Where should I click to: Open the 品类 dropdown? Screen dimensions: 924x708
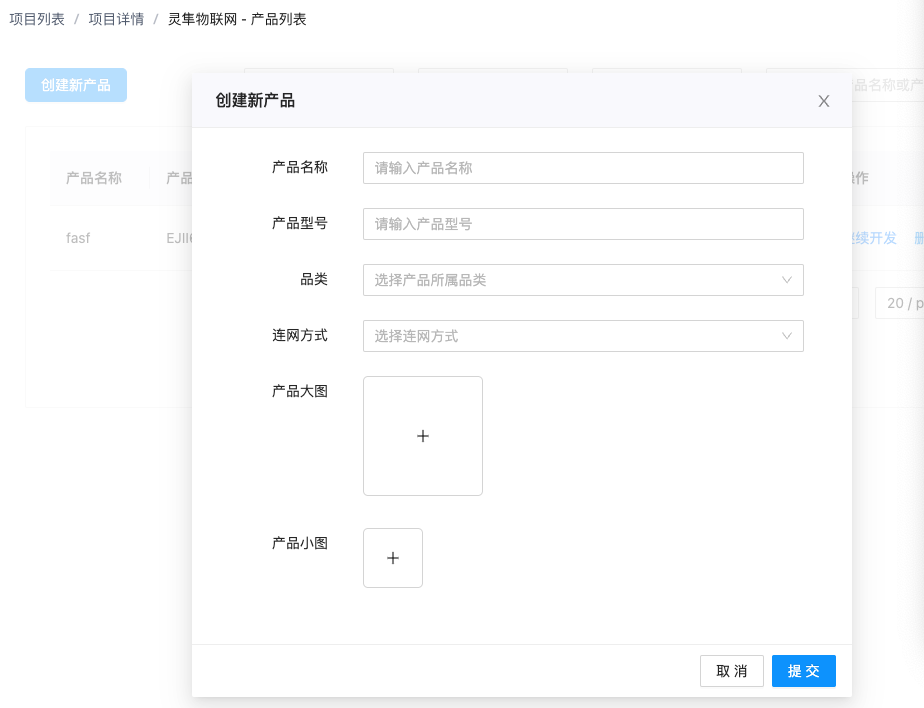pos(583,280)
